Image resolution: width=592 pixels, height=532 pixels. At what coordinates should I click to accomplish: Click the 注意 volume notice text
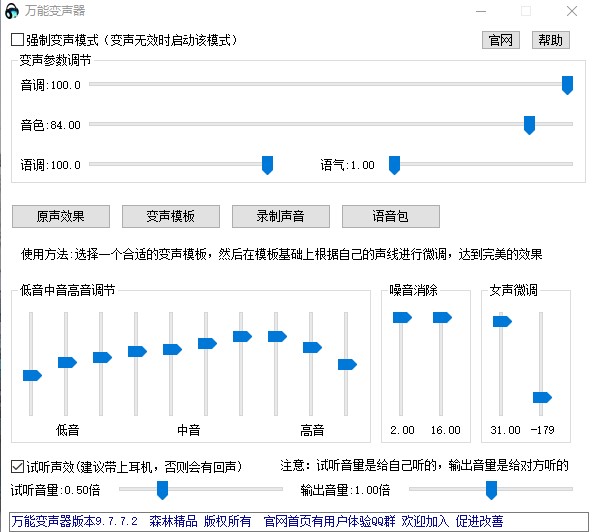click(x=424, y=465)
